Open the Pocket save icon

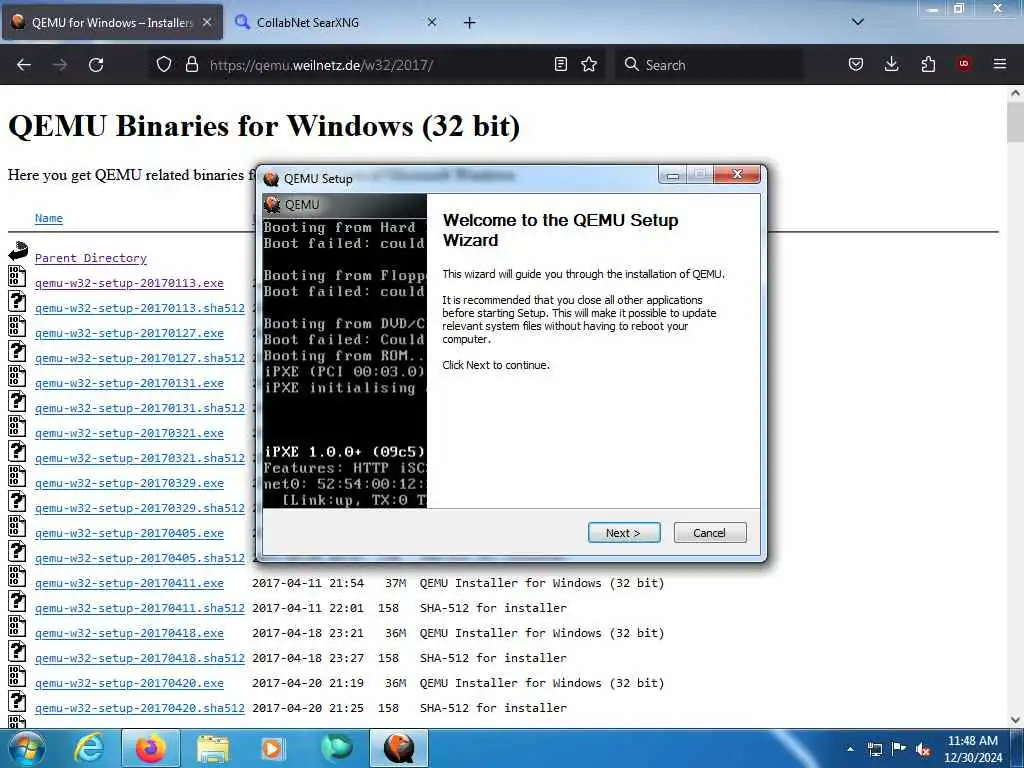coord(856,64)
